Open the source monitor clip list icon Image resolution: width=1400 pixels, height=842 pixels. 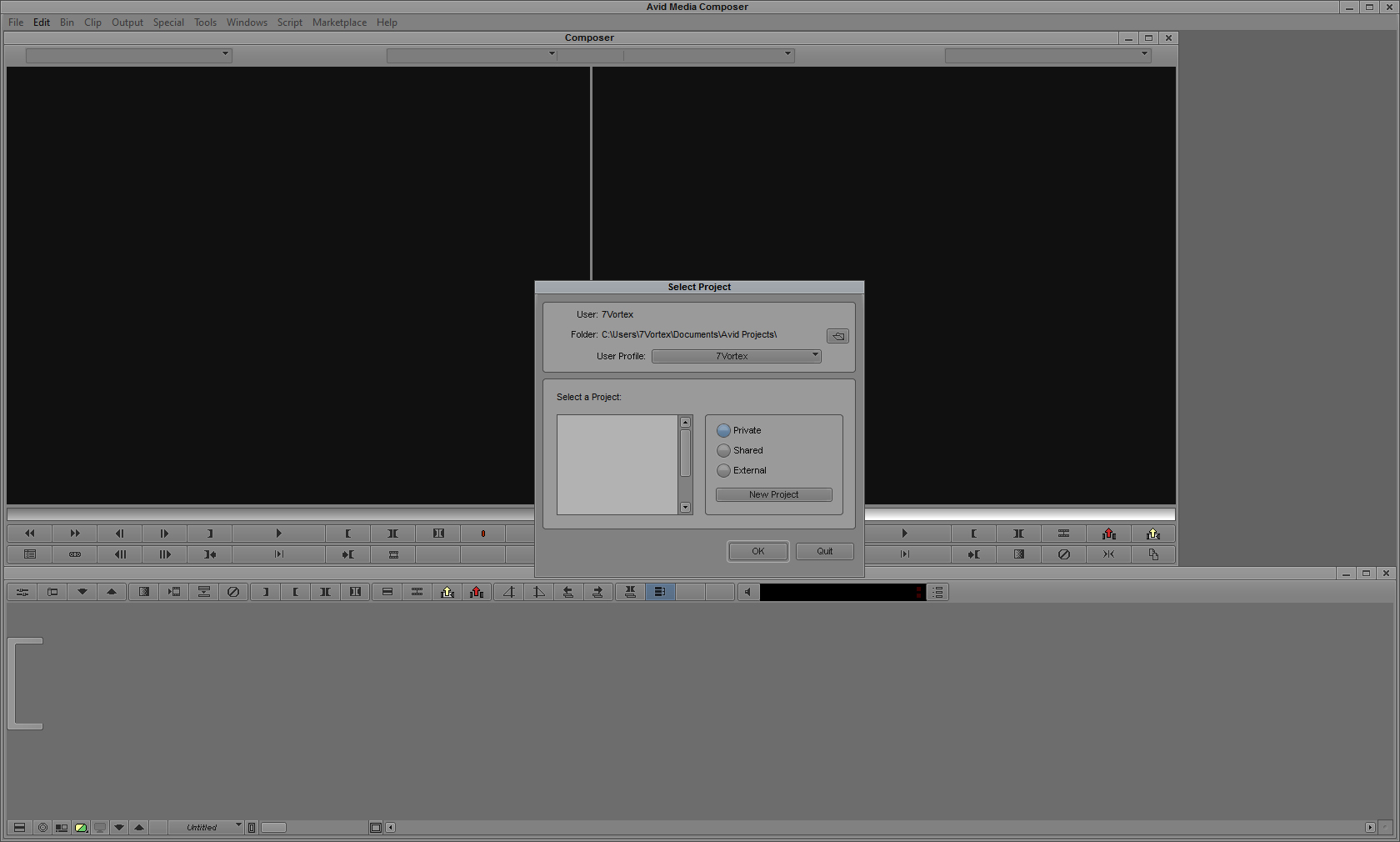click(30, 554)
